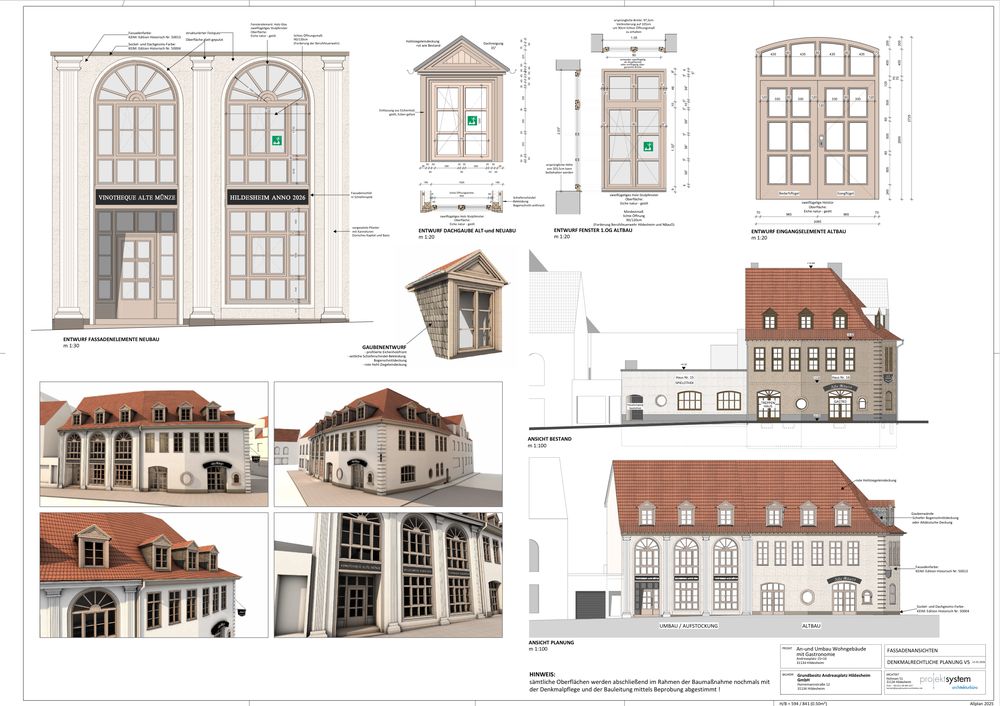Click "DENKMALRECHTLICHE PLANUNG V5" in the title block

(928, 663)
